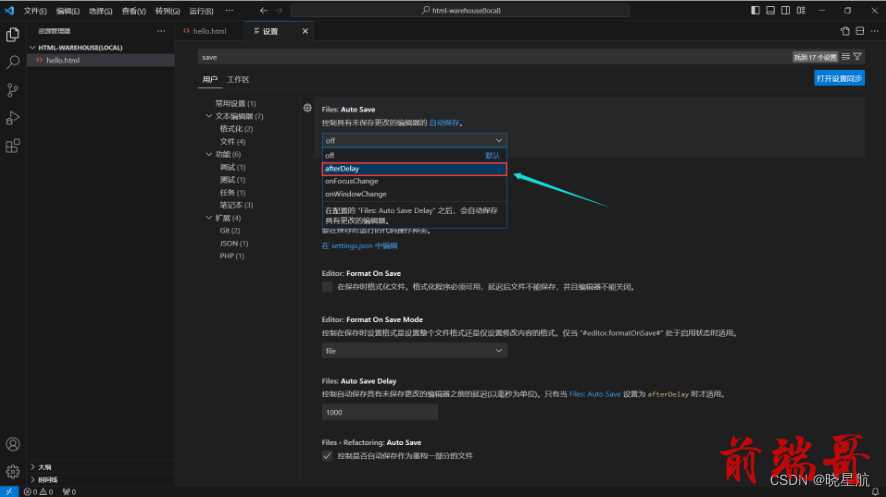
Task: Switch to the 工作区 settings tab
Action: pyautogui.click(x=238, y=80)
